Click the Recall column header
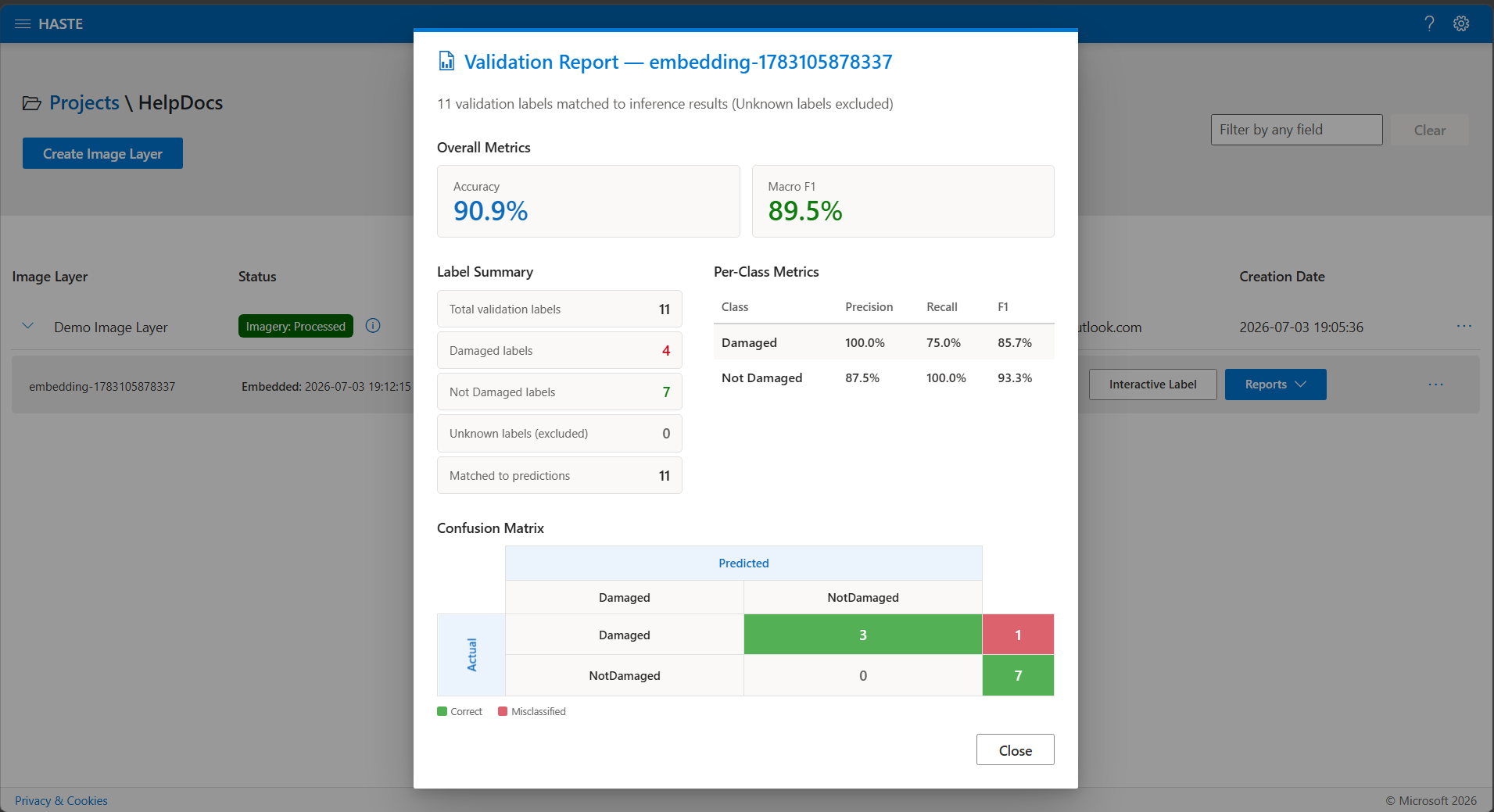Image resolution: width=1494 pixels, height=812 pixels. pyautogui.click(x=942, y=307)
